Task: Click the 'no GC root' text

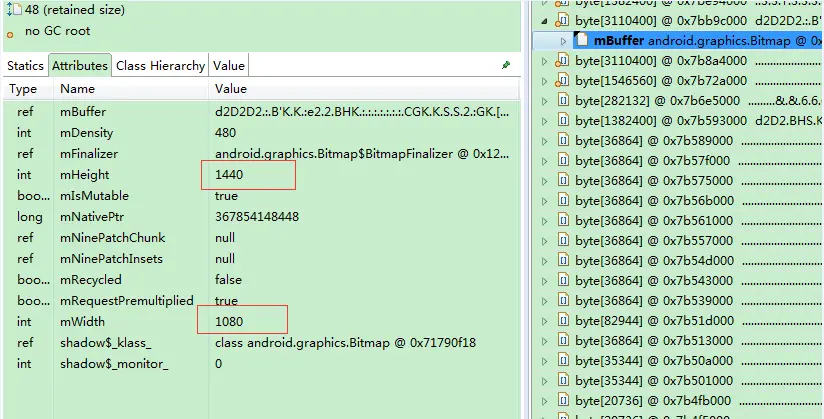Action: pos(57,31)
